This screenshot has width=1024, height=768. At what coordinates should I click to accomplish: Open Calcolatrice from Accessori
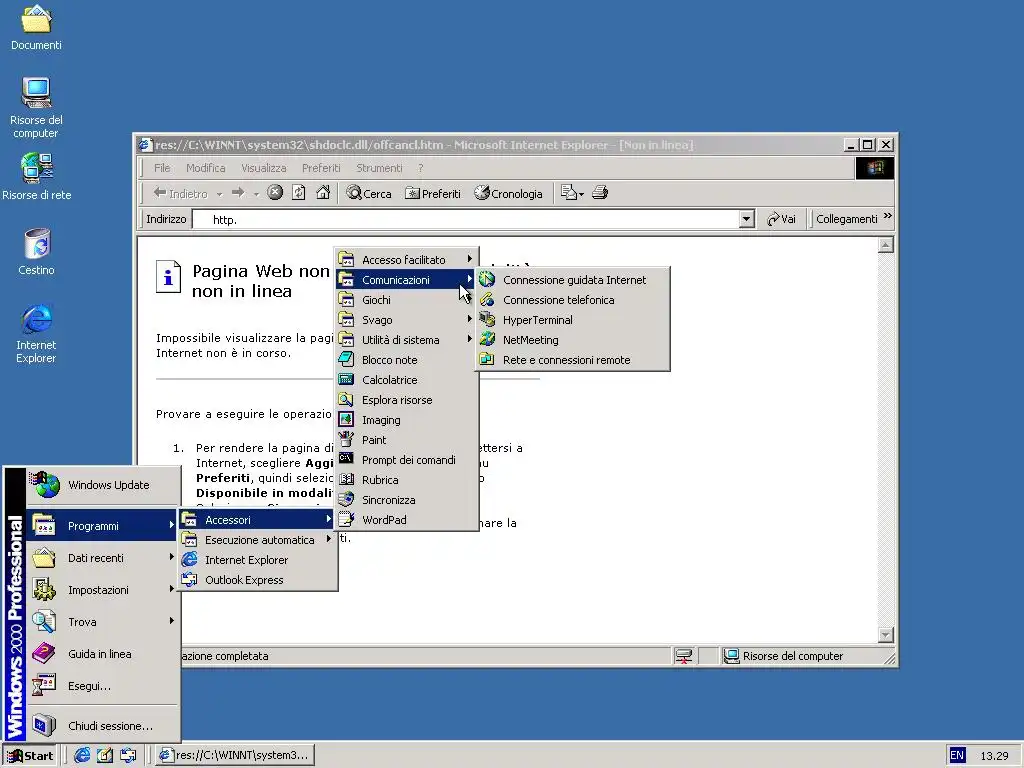click(x=406, y=380)
